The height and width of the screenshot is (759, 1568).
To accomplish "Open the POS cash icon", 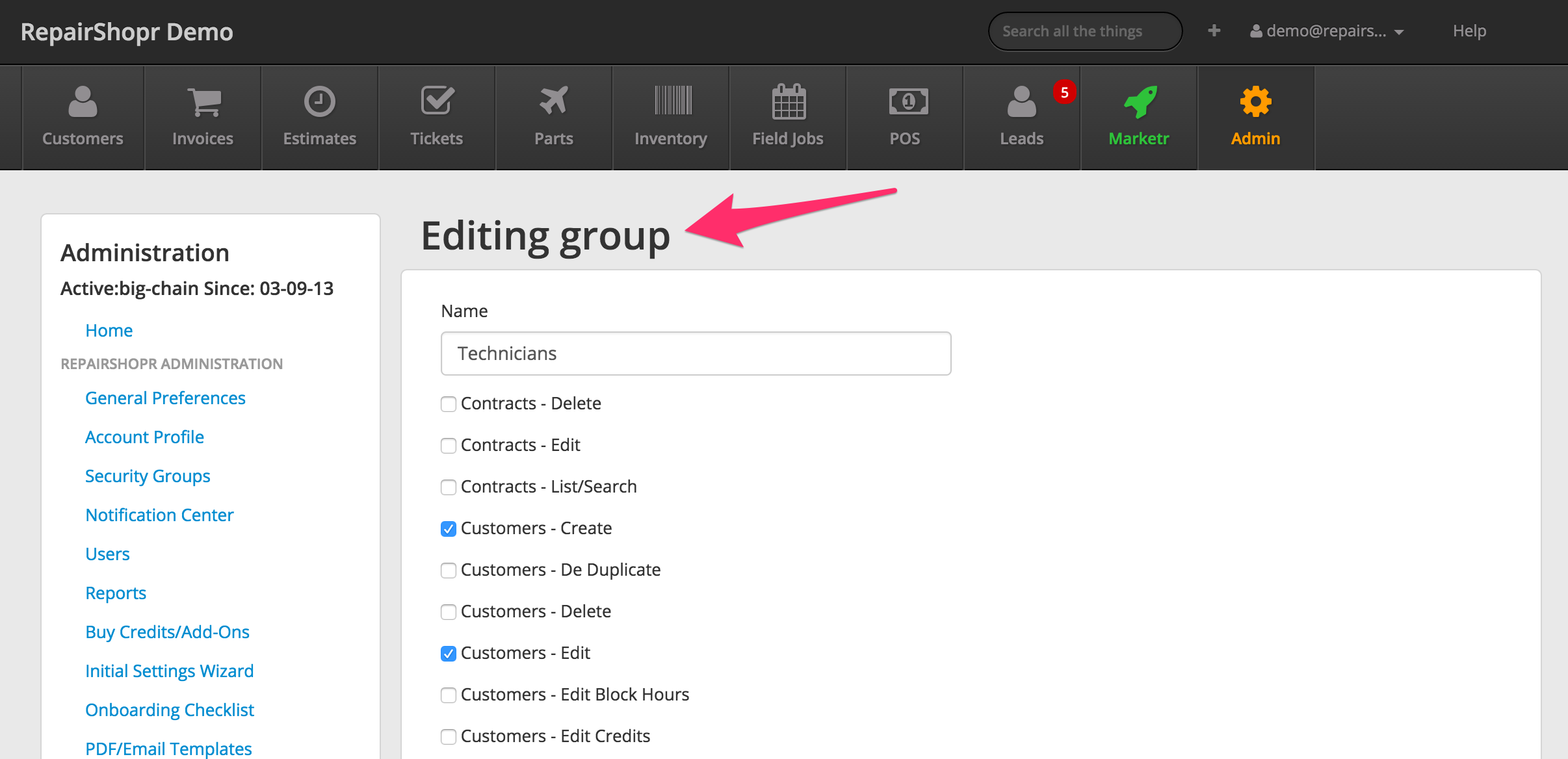I will (908, 101).
